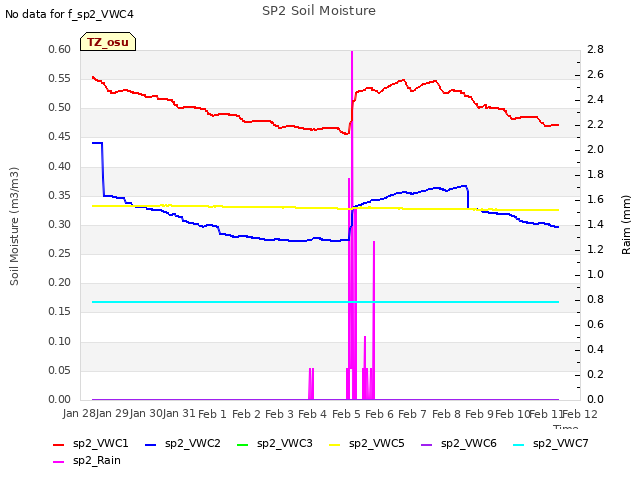Click the 0.0 right axis tick label
The height and width of the screenshot is (480, 640).
point(596,399)
